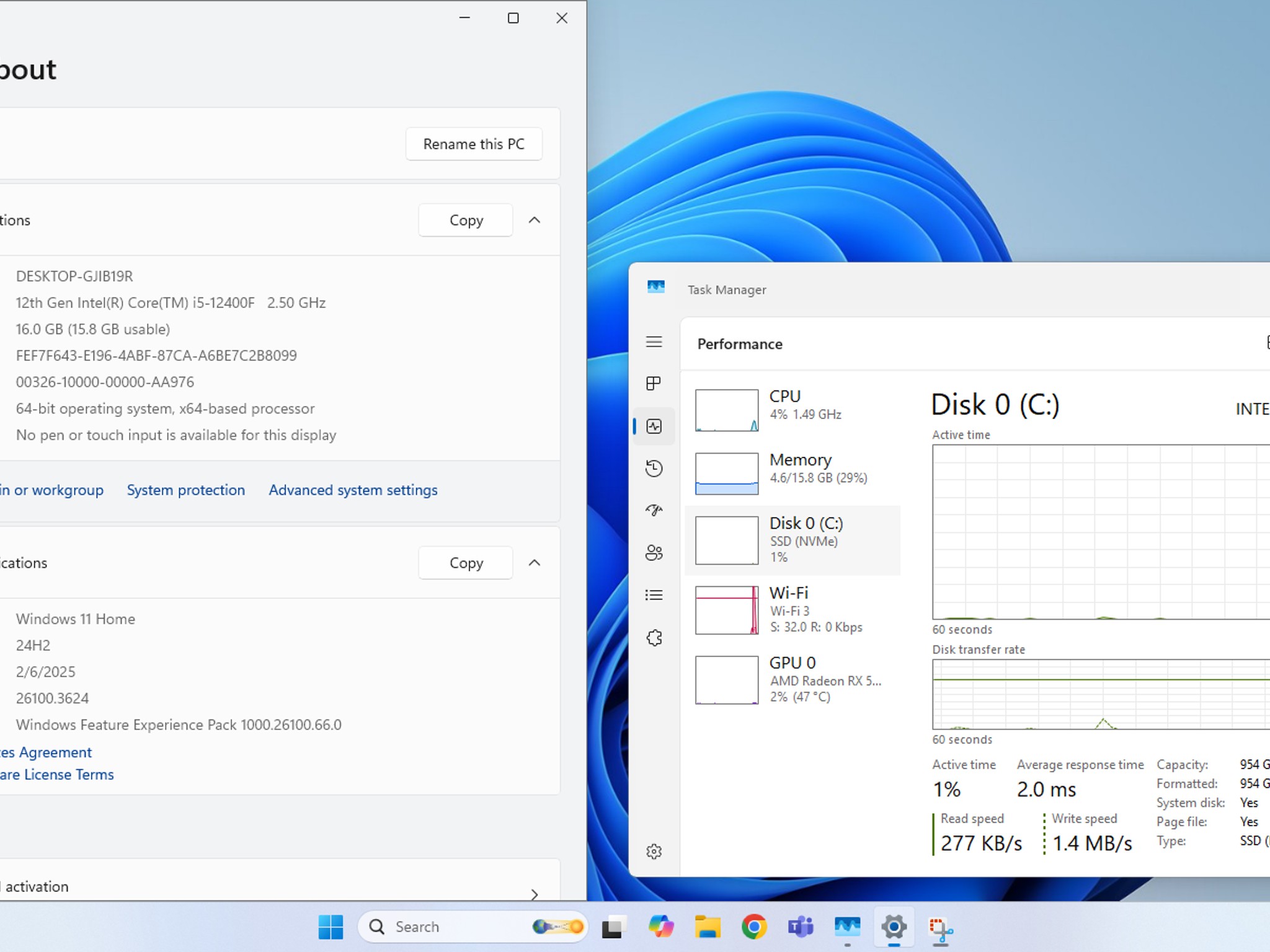
Task: Open Google Chrome from the taskbar
Action: 754,927
